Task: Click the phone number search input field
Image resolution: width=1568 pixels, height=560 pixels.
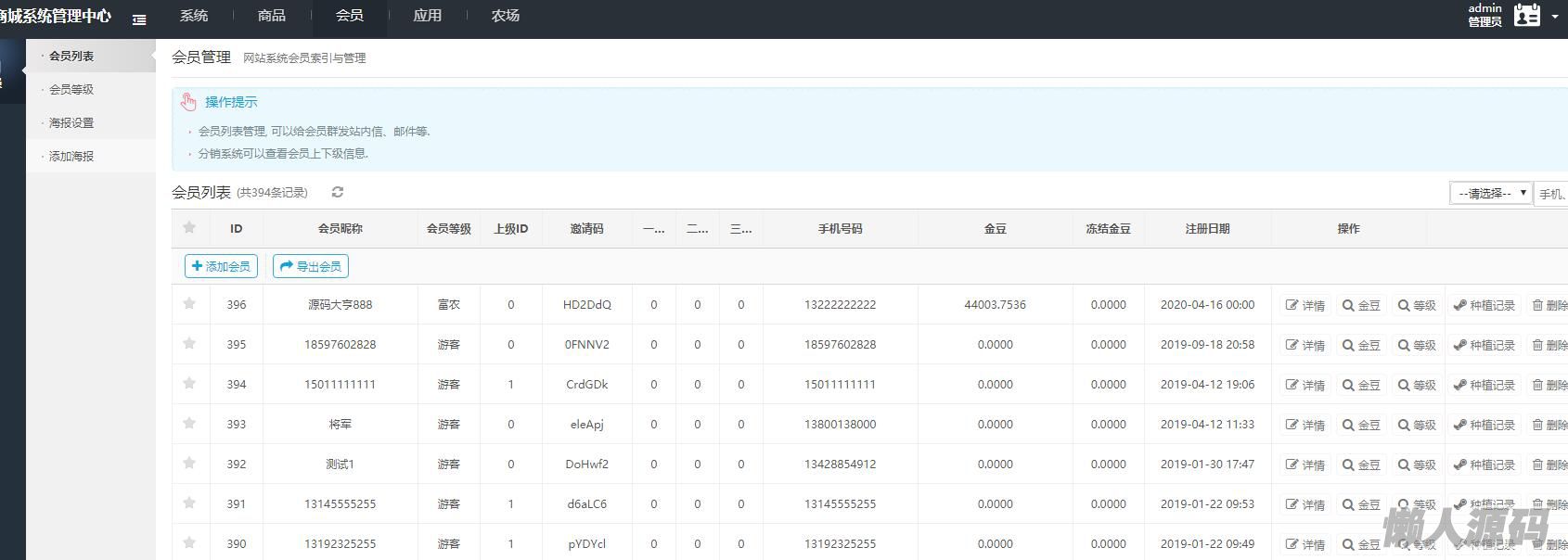Action: coord(1551,194)
